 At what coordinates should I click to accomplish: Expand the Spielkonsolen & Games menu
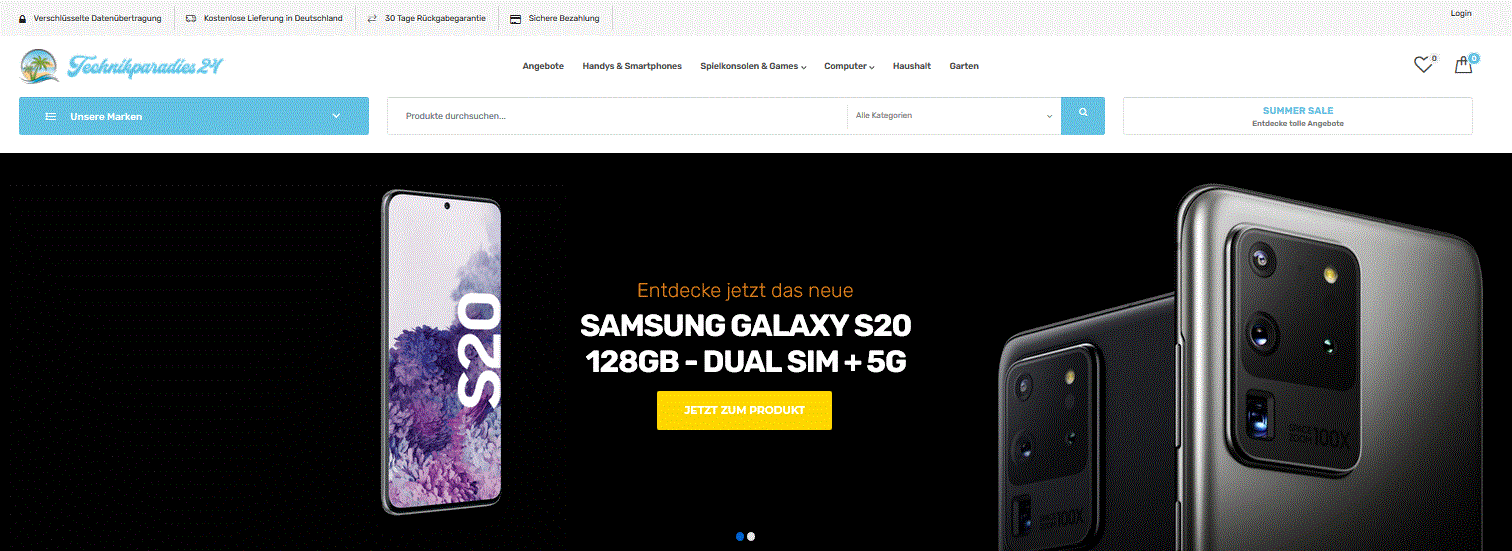(753, 66)
